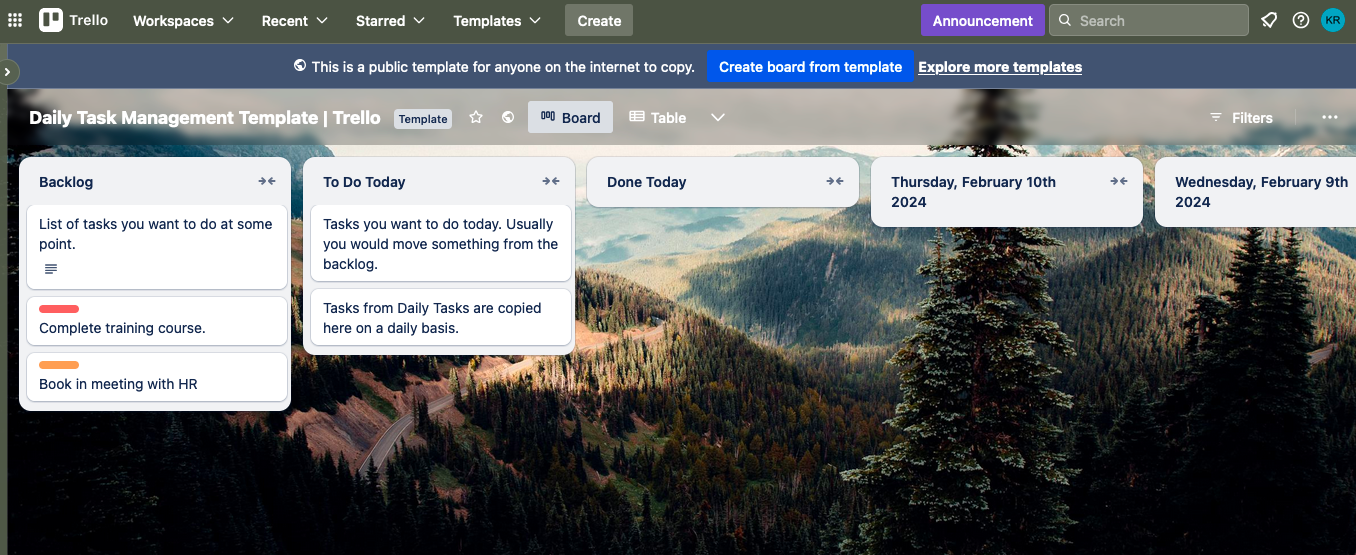Screen dimensions: 1356x555
Task: Open the apps grid switcher icon
Action: click(15, 20)
